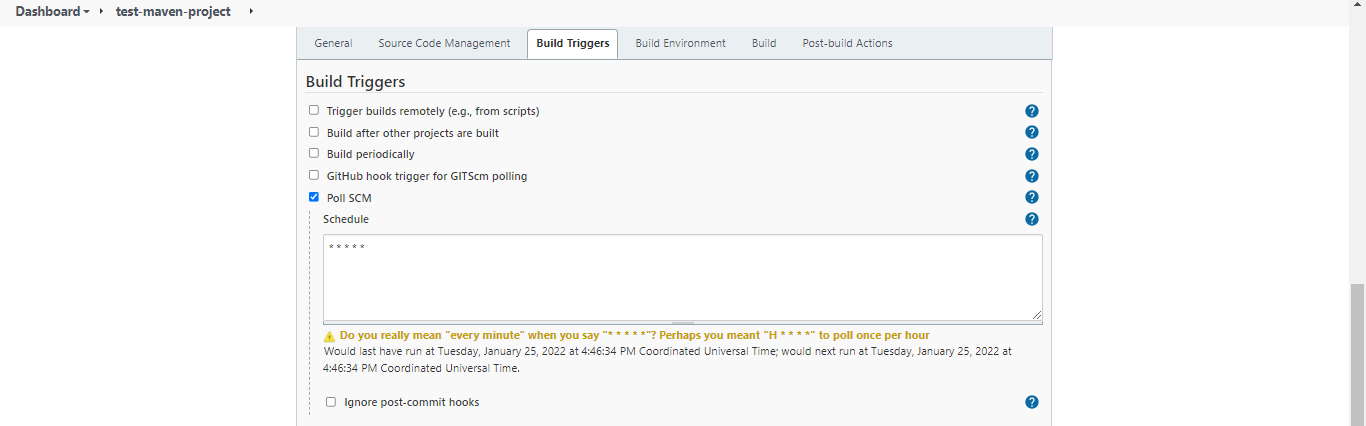
Task: Check Build after other projects are built
Action: point(314,132)
